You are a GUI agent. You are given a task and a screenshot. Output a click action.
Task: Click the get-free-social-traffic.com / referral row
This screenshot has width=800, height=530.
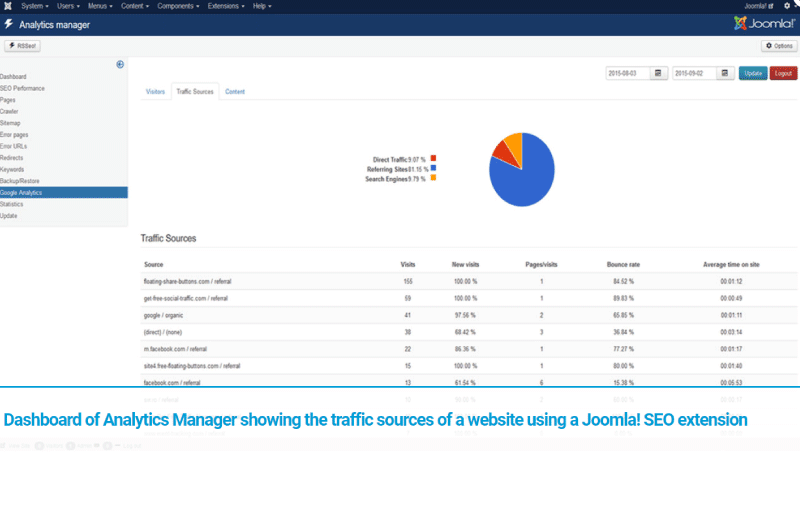(469, 298)
